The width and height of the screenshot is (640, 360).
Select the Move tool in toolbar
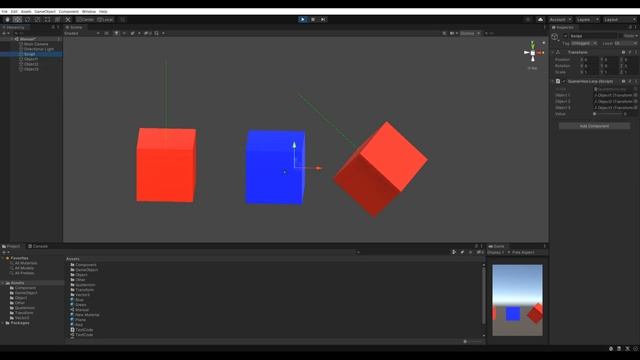click(x=17, y=20)
